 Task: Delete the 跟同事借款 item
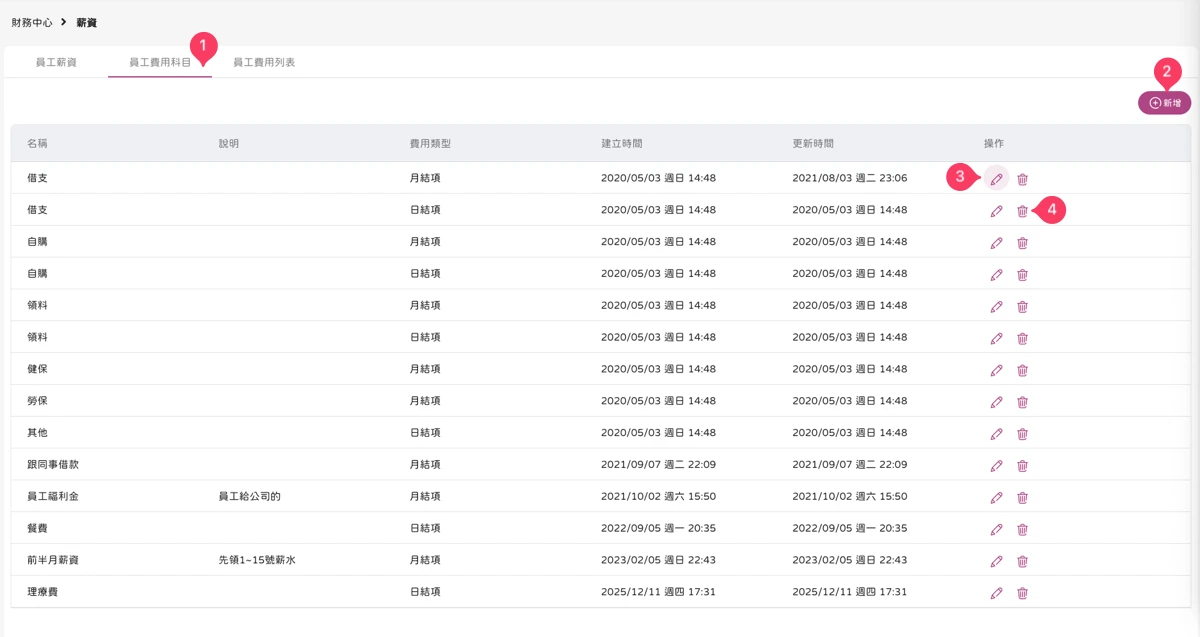(x=1022, y=466)
